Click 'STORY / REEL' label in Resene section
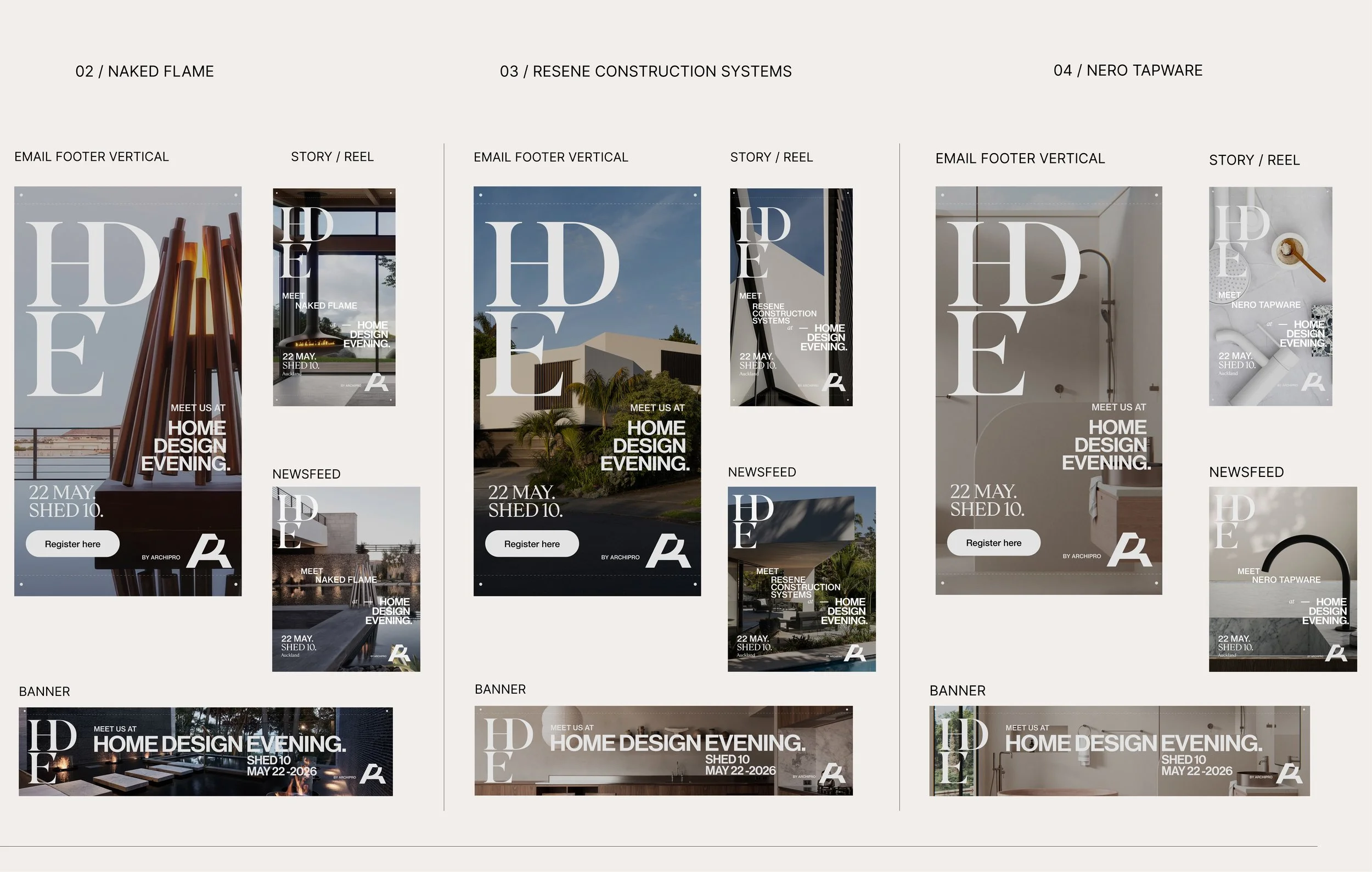Viewport: 1372px width, 872px height. point(772,157)
